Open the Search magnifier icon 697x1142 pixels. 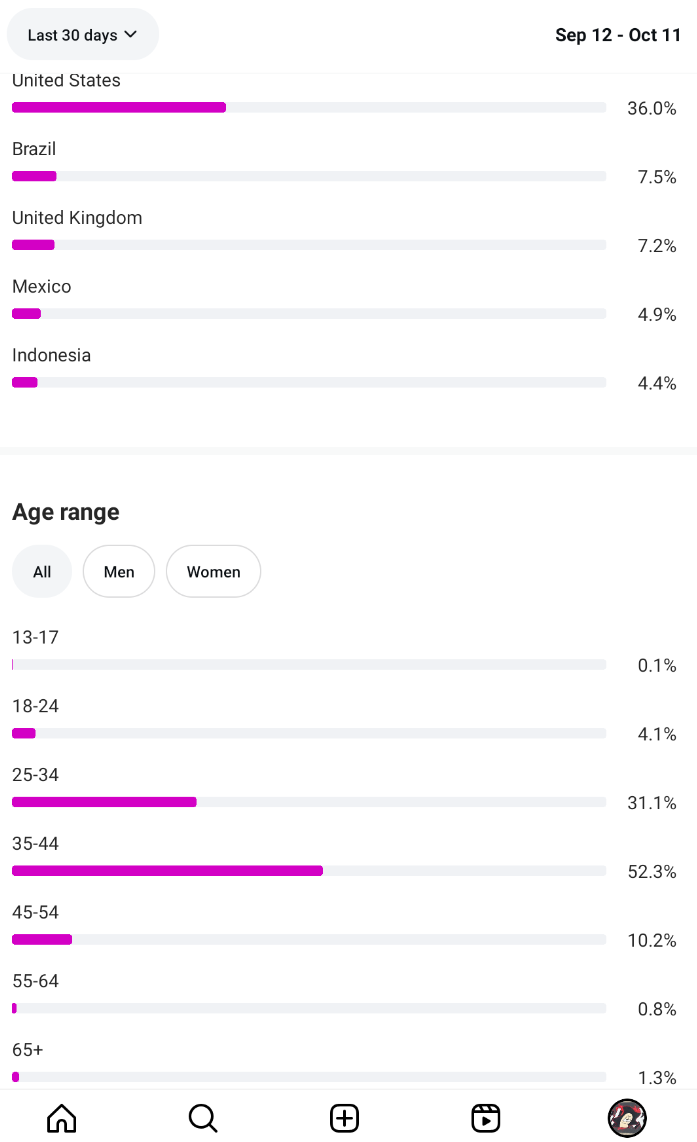point(203,1117)
